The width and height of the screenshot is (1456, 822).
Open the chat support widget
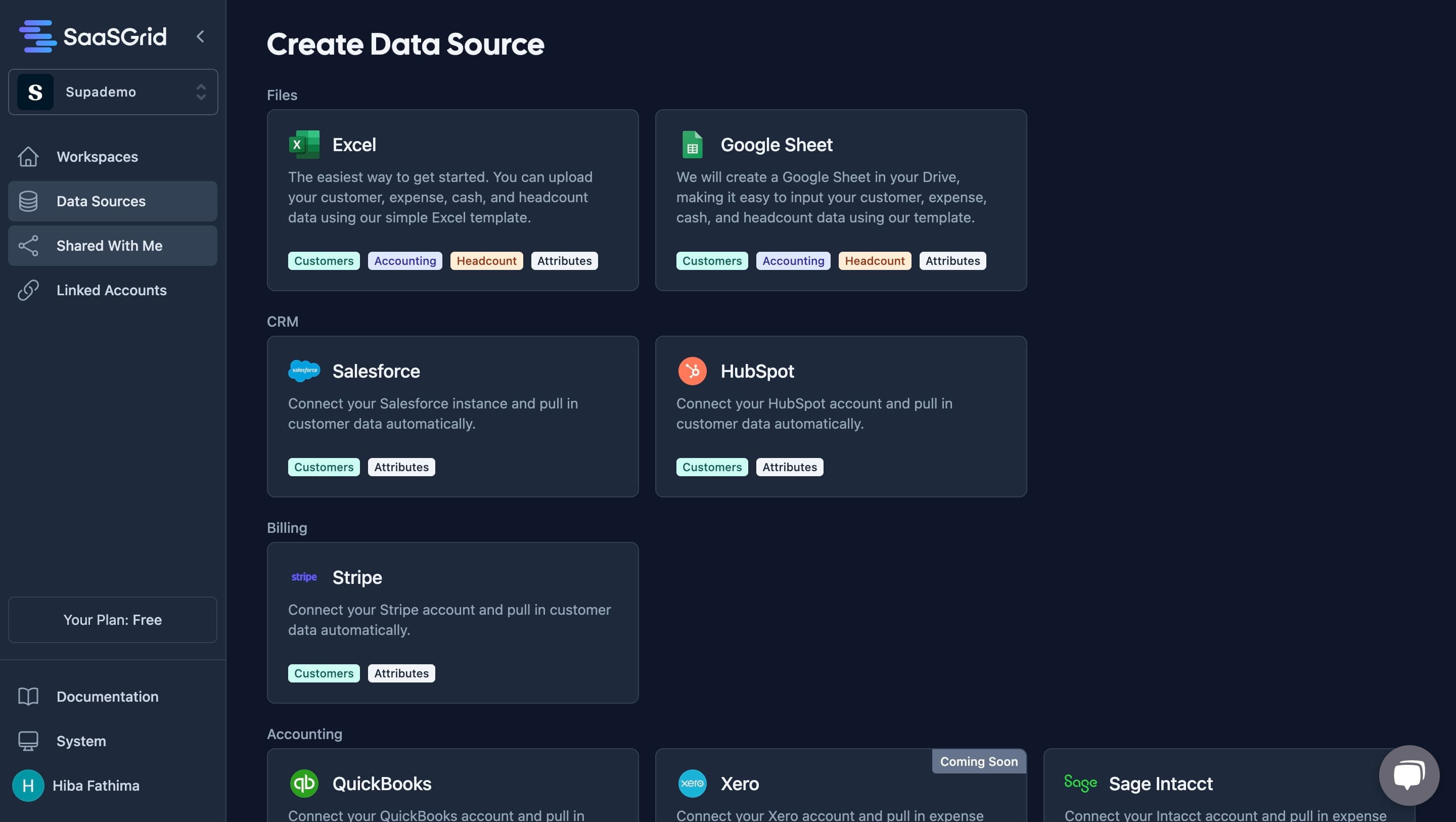1409,775
